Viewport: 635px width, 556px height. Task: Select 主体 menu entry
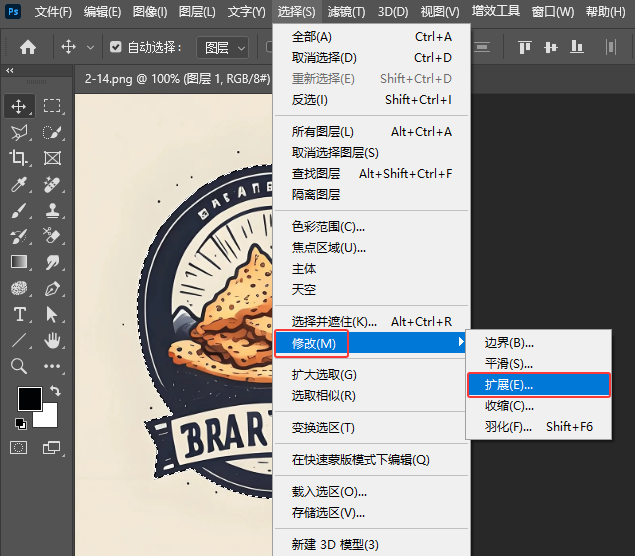(372, 268)
